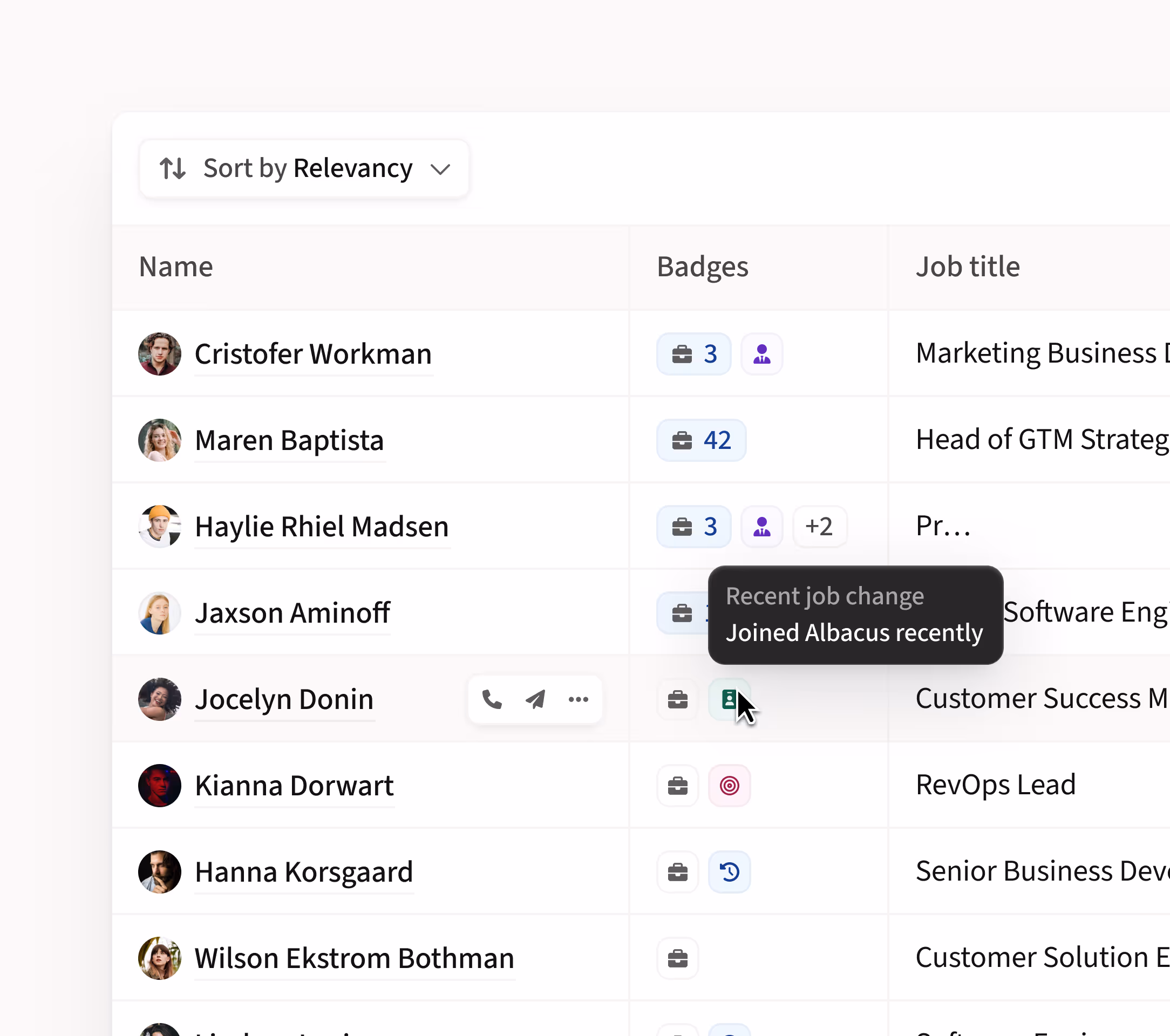
Task: Open the Sort by Relevancy dropdown
Action: coord(304,169)
